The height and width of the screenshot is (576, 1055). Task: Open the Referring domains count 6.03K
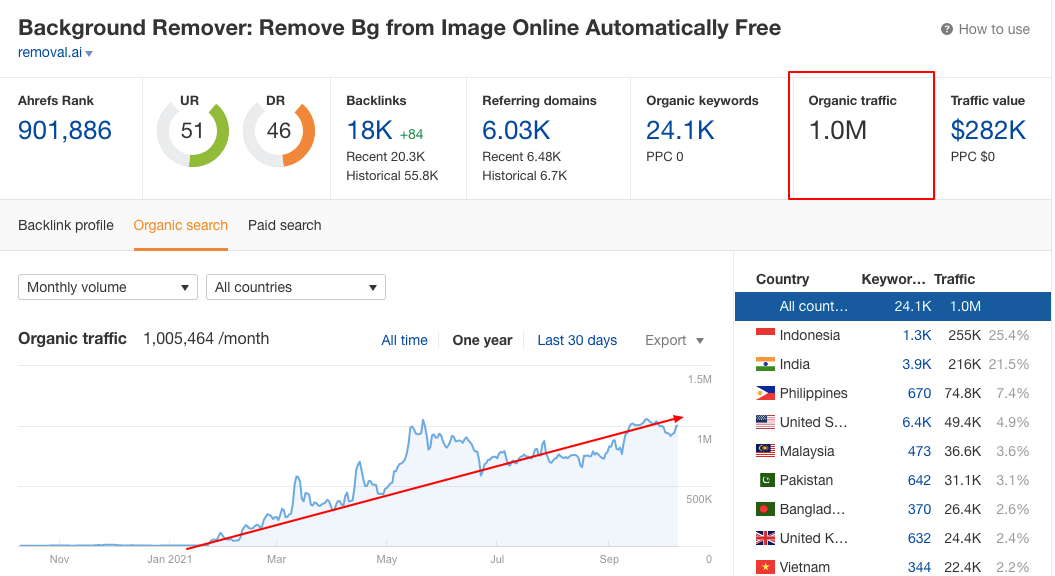(x=516, y=131)
